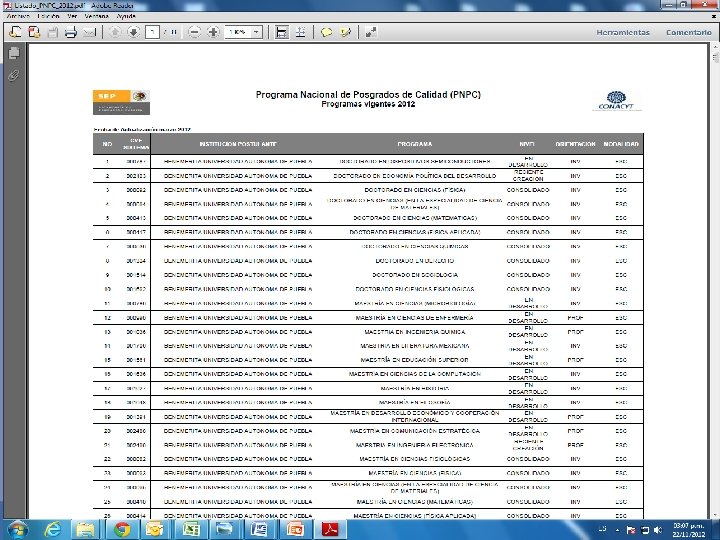The width and height of the screenshot is (720, 540).
Task: Select the highlight text tool
Action: tap(345, 32)
